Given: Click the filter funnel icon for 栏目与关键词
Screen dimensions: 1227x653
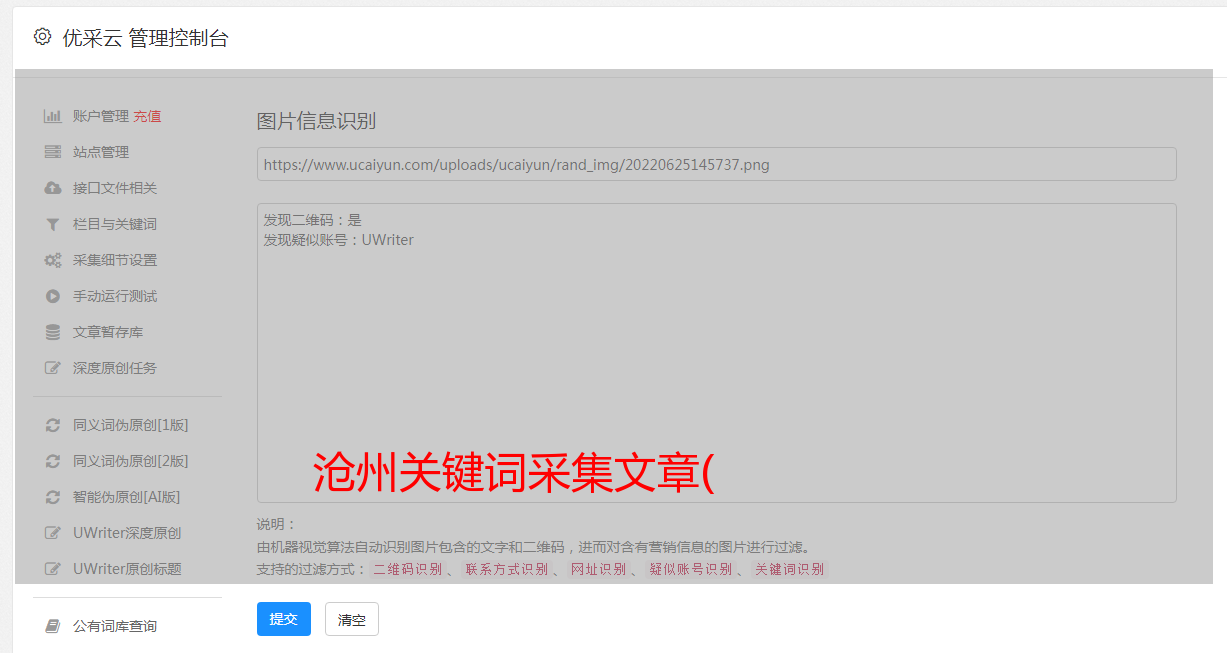Looking at the screenshot, I should point(53,224).
